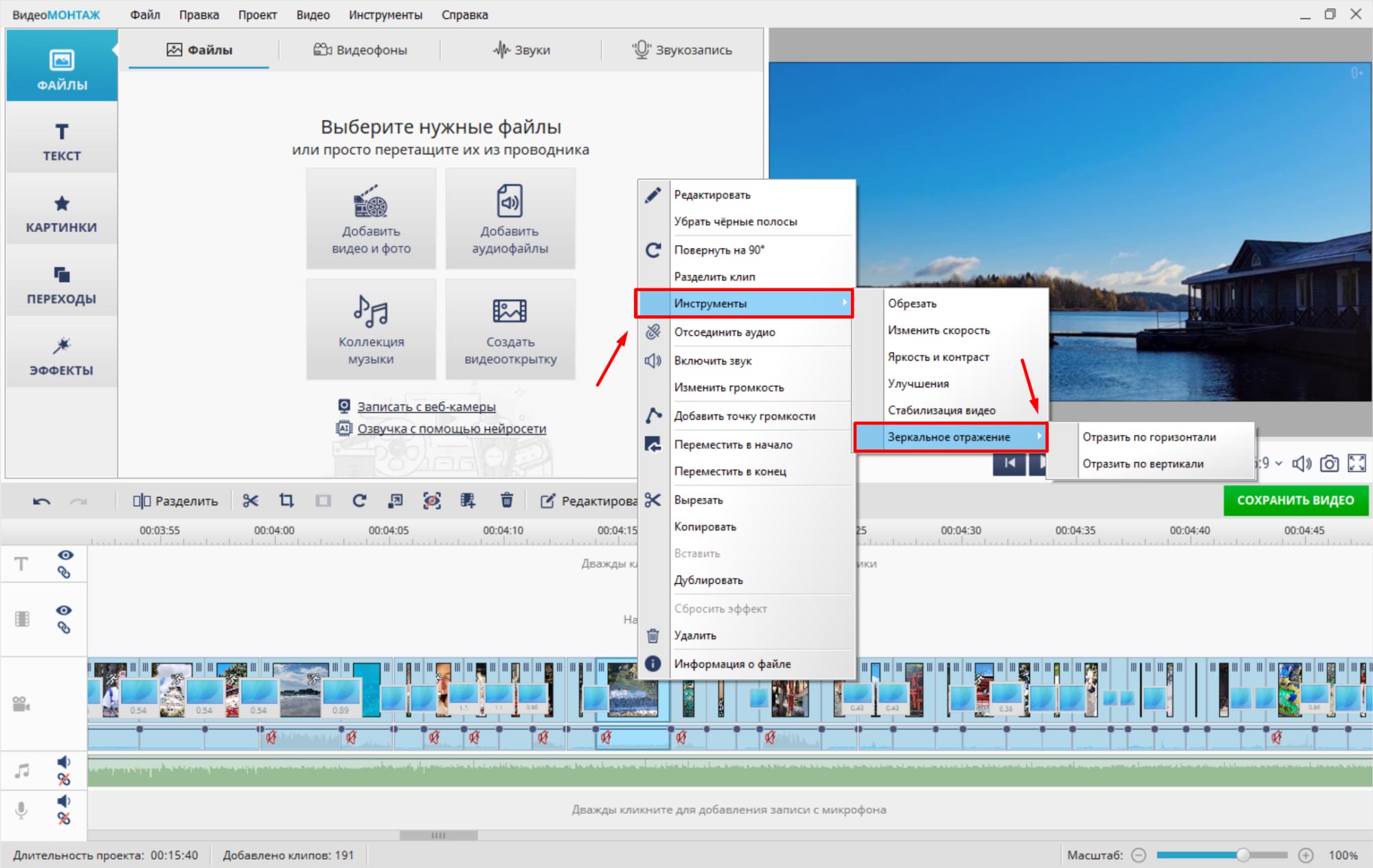Enter fullscreen preview mode
Image resolution: width=1373 pixels, height=868 pixels.
1357,464
